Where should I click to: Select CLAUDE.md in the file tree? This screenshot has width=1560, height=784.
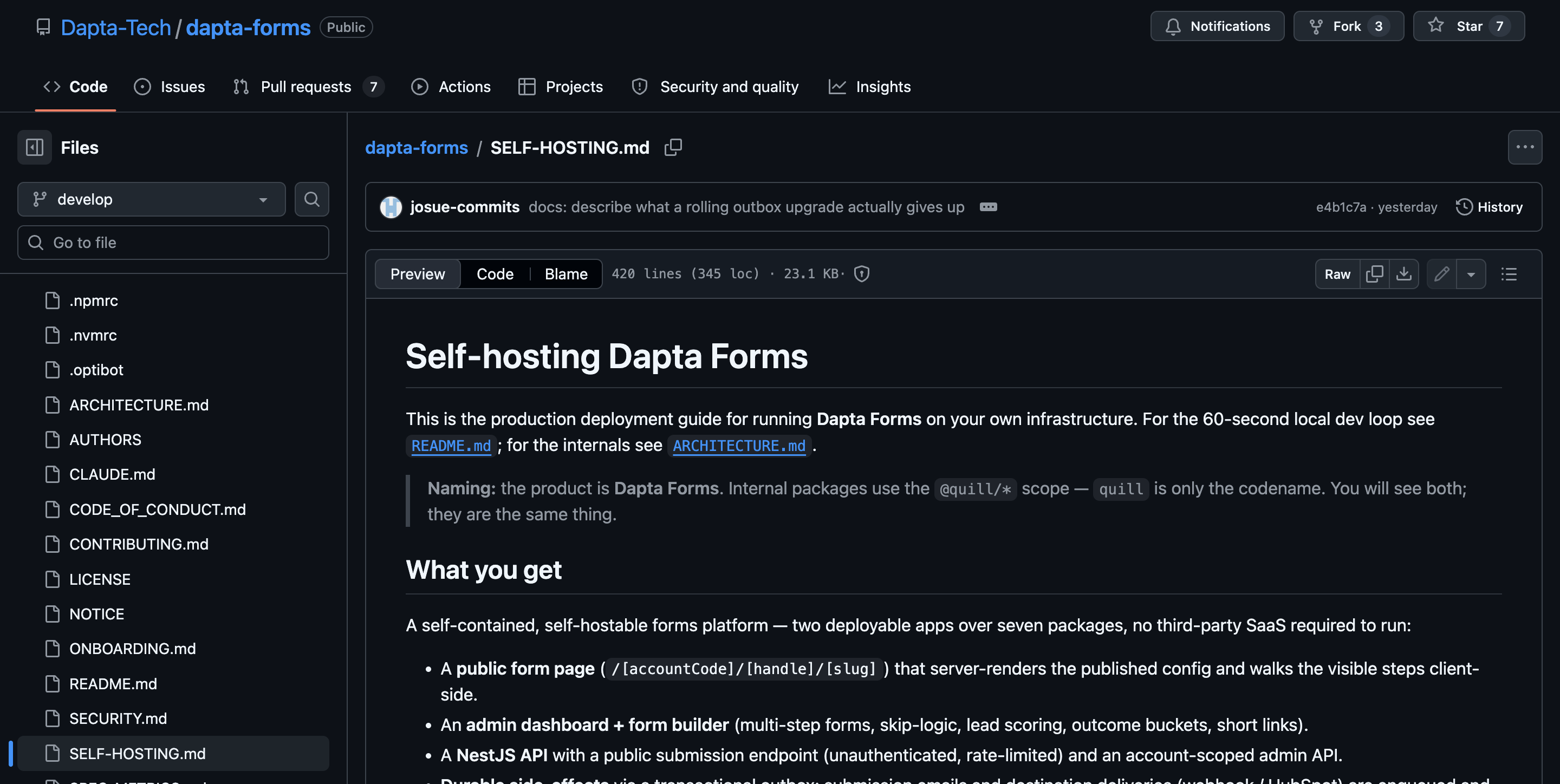pyautogui.click(x=173, y=474)
